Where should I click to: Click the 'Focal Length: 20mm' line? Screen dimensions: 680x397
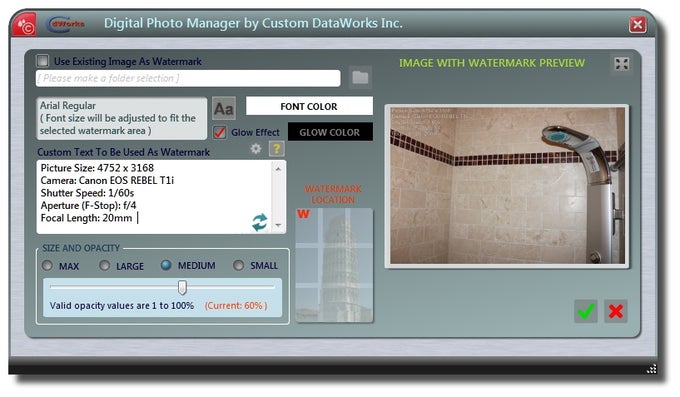(x=86, y=218)
